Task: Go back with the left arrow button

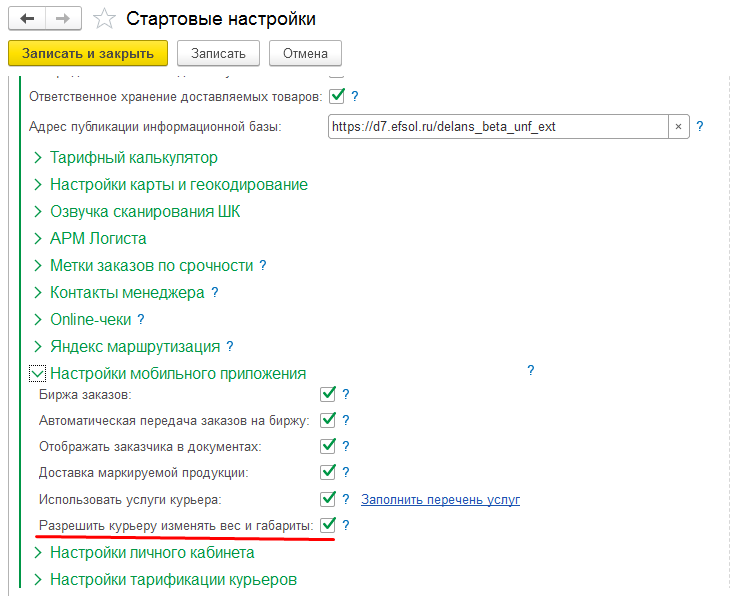Action: point(27,19)
